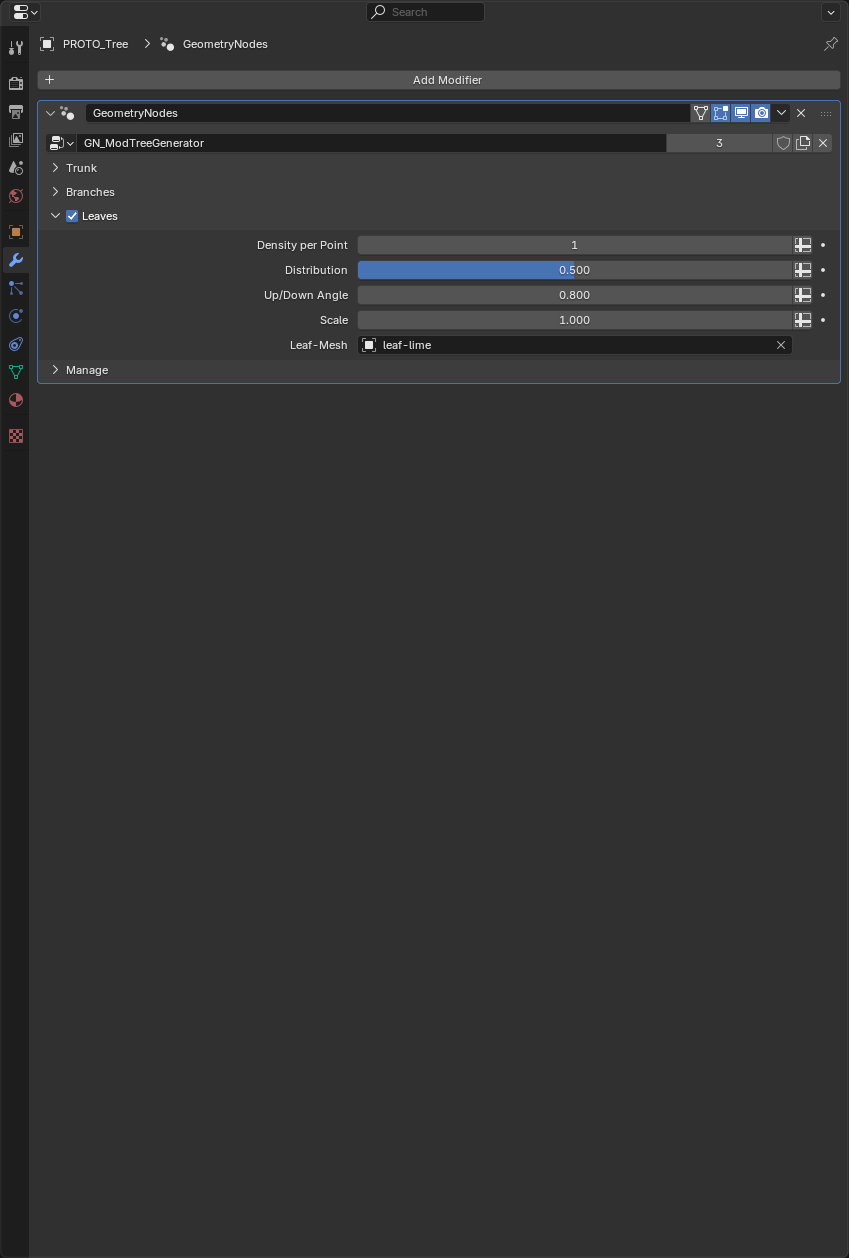Click the Distribution slider
849x1258 pixels.
pos(574,270)
